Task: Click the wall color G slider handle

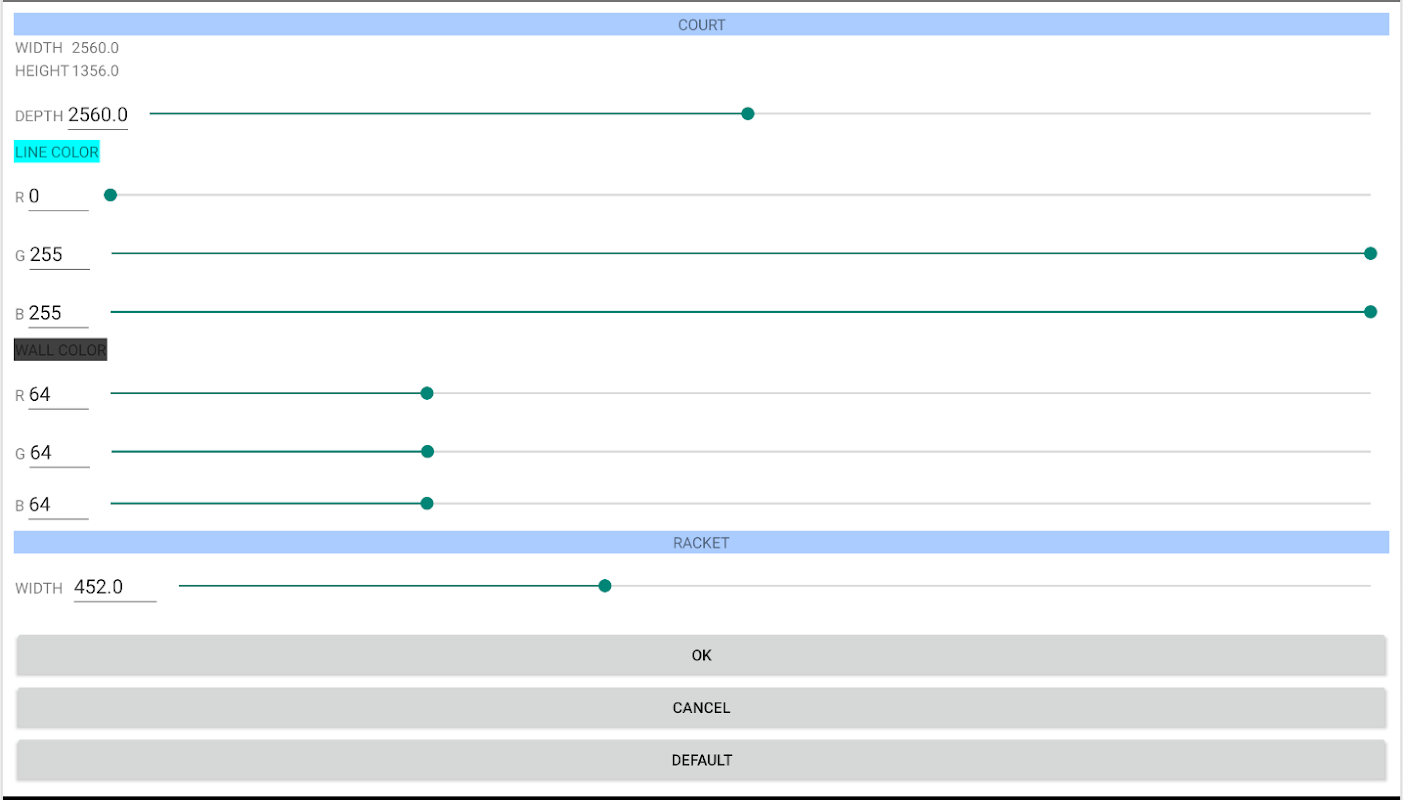Action: pos(427,452)
